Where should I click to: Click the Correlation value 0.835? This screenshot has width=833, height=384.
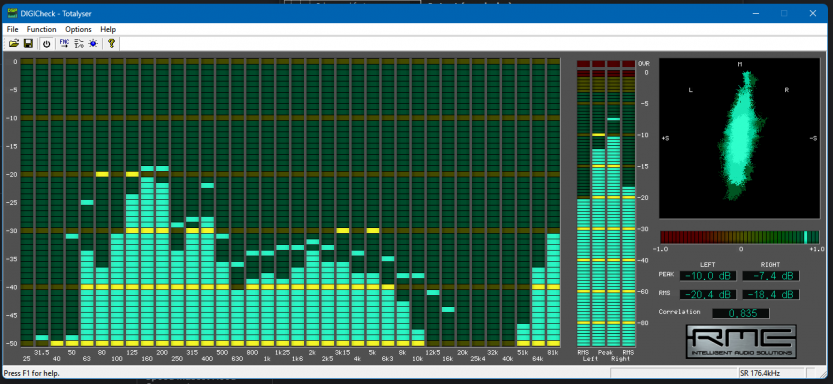tap(741, 313)
